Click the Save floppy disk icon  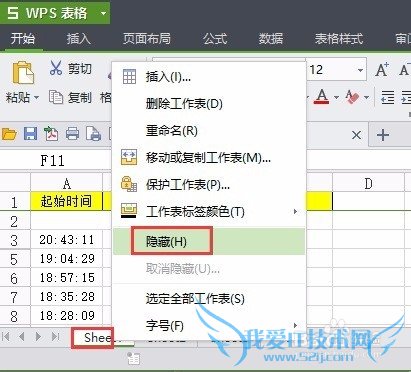(x=30, y=134)
